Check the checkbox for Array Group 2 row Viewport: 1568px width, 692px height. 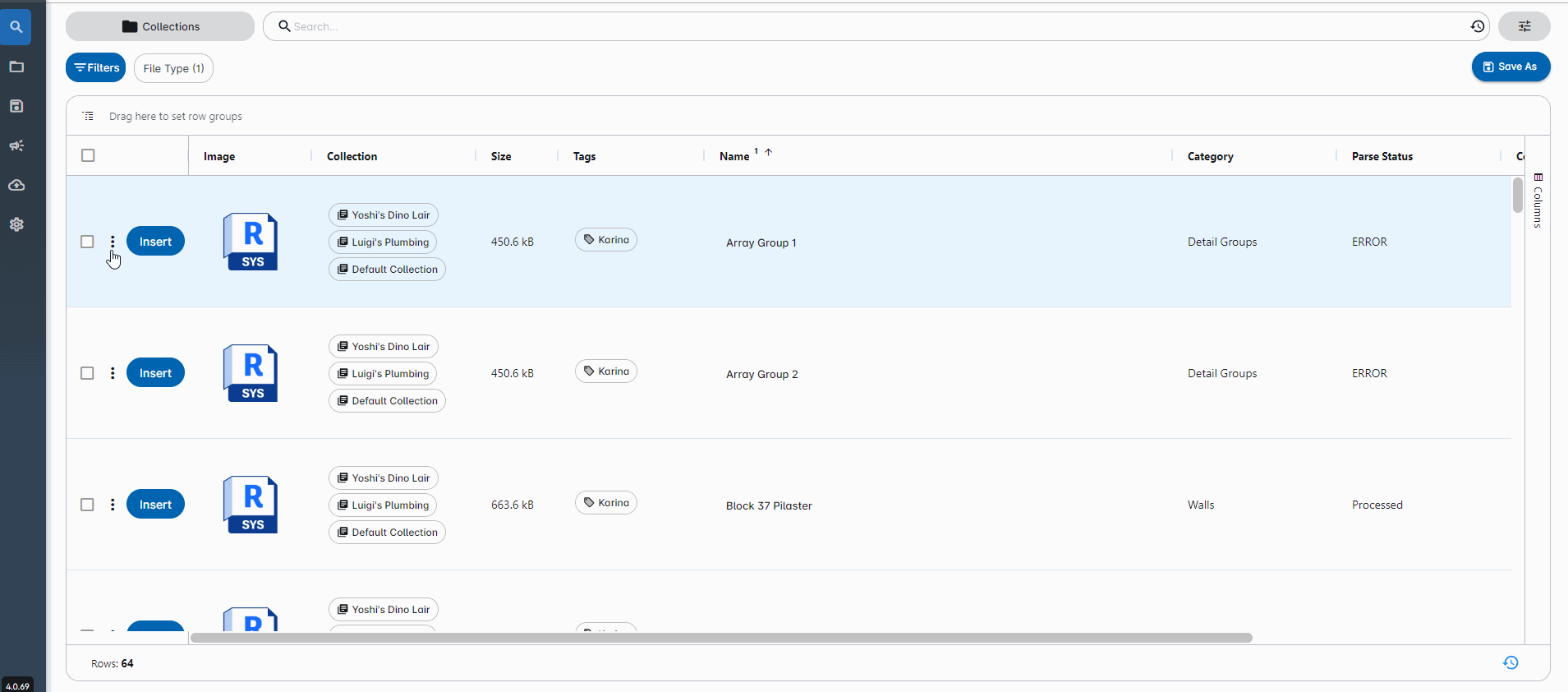87,373
